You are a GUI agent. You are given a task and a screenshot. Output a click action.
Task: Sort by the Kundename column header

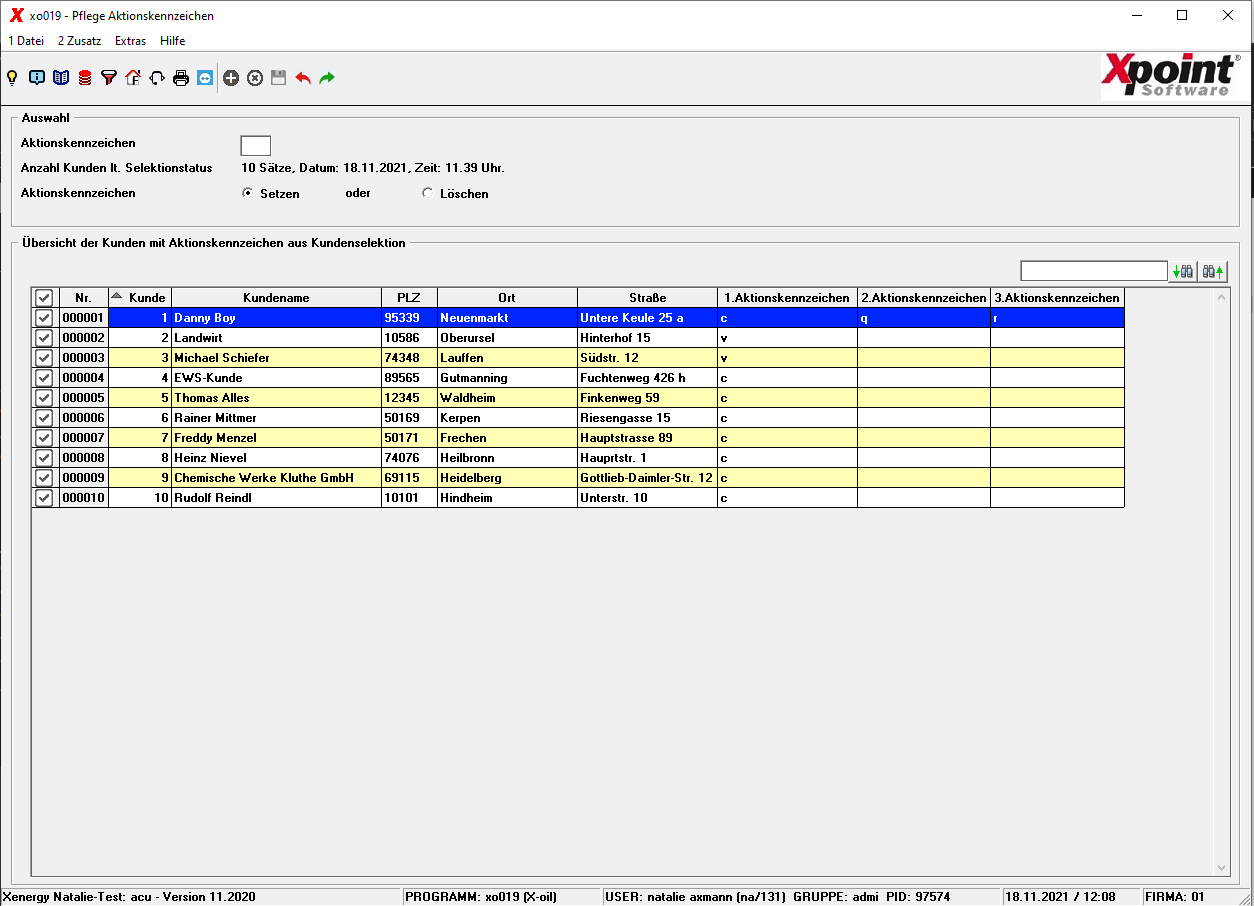pos(276,298)
